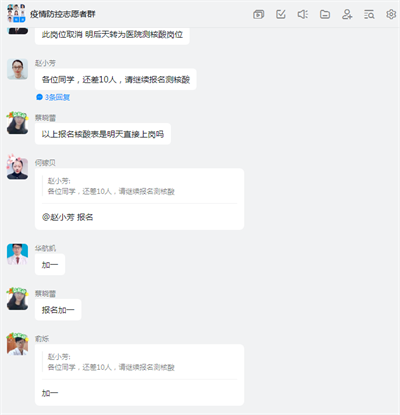Open group settings gear icon
The width and height of the screenshot is (400, 415).
pyautogui.click(x=391, y=14)
